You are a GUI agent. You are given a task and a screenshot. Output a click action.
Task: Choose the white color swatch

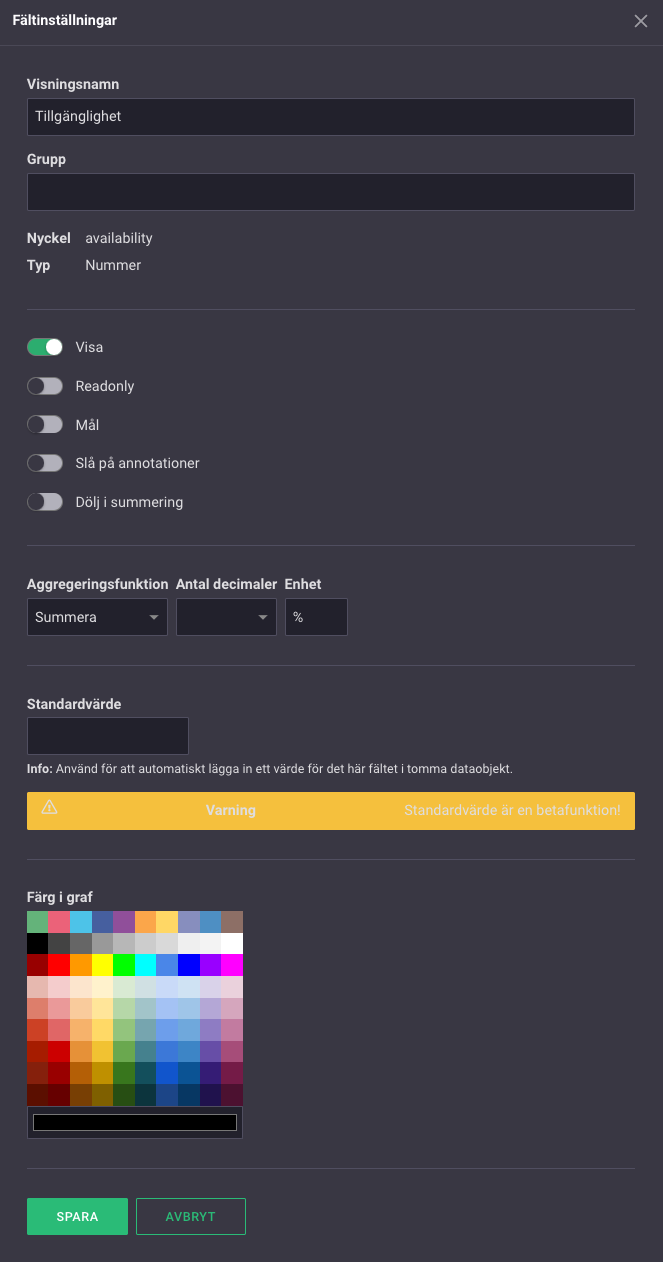(x=232, y=943)
